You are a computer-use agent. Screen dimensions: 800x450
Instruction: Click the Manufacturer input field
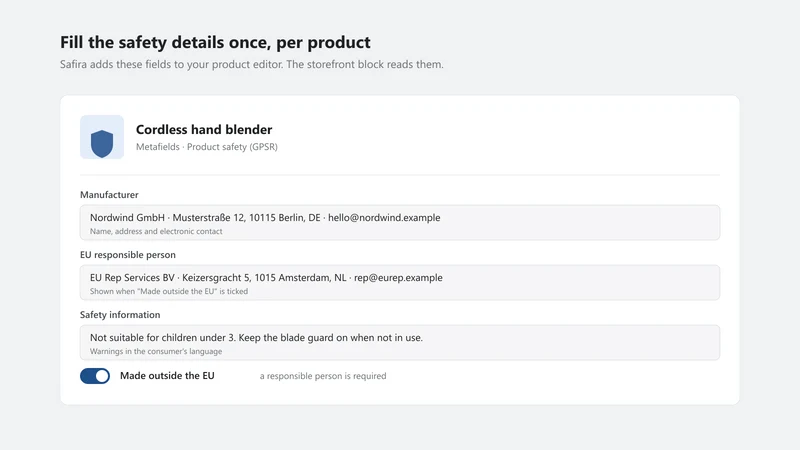point(400,222)
